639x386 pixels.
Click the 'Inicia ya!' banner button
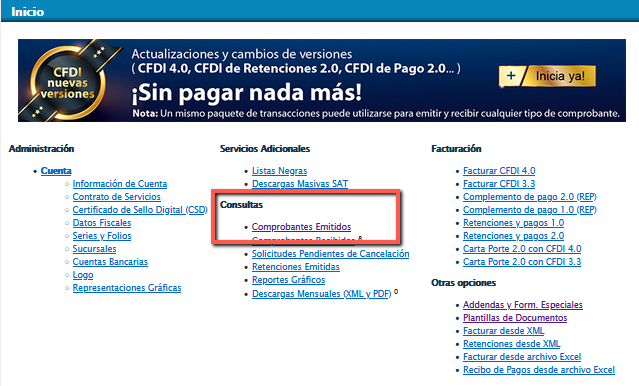pyautogui.click(x=547, y=76)
